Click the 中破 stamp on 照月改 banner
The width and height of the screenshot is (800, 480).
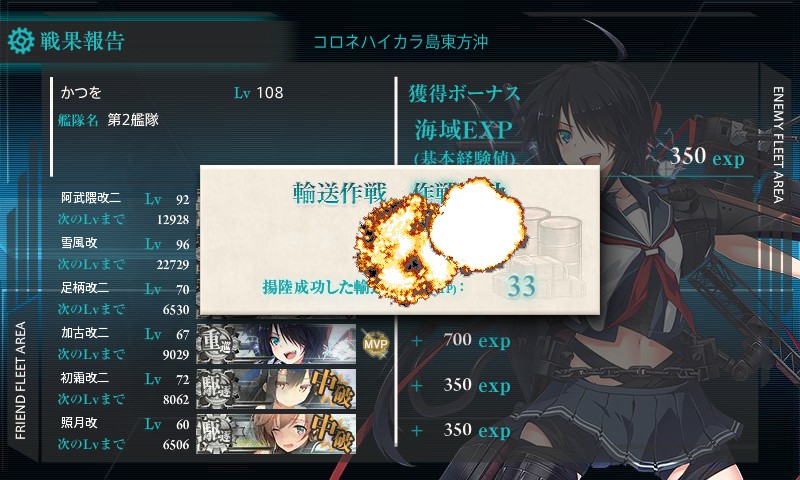[333, 434]
